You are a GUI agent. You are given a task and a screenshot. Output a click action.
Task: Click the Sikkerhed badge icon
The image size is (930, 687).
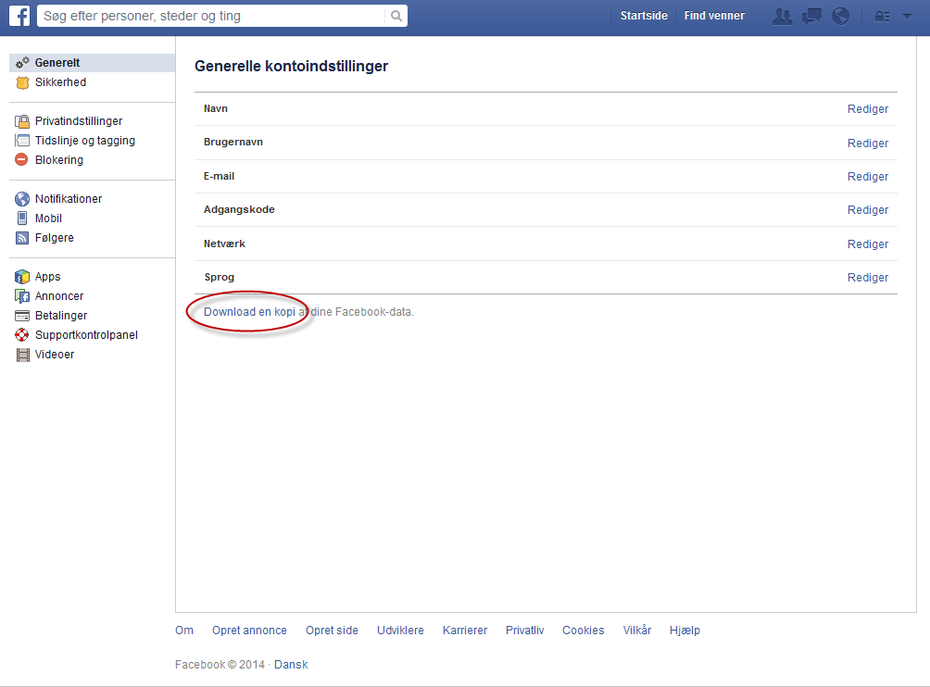23,82
